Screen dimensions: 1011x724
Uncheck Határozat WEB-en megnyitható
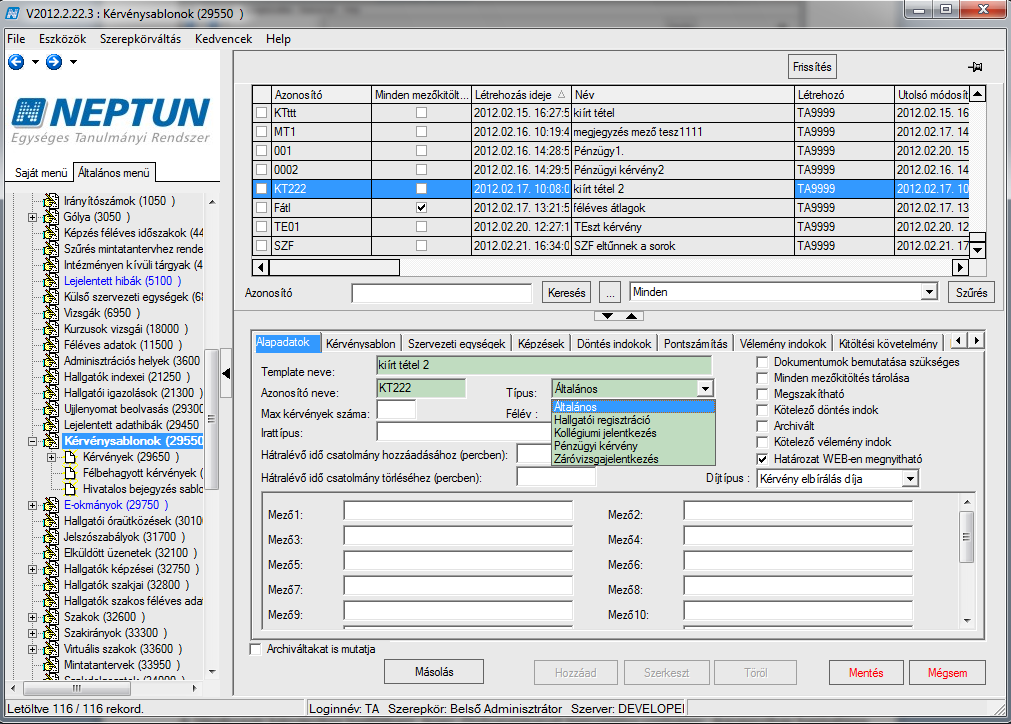click(x=763, y=459)
